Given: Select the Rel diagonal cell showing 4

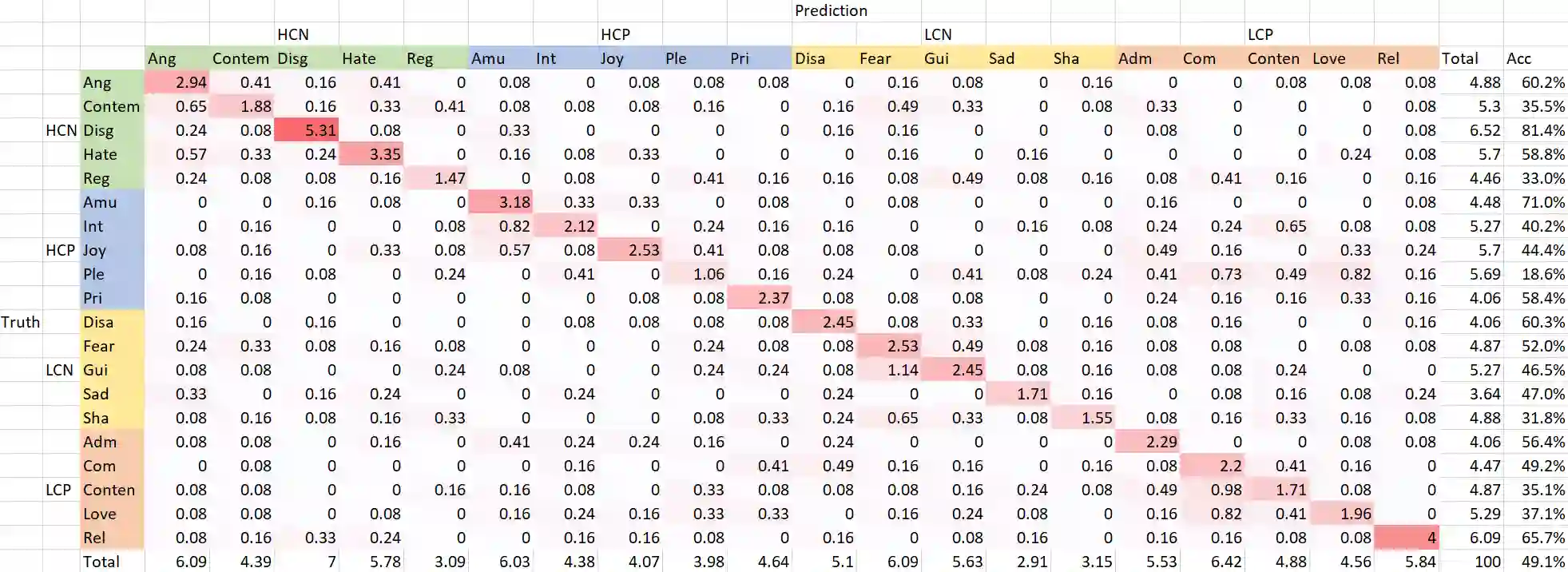Looking at the screenshot, I should tap(1407, 538).
